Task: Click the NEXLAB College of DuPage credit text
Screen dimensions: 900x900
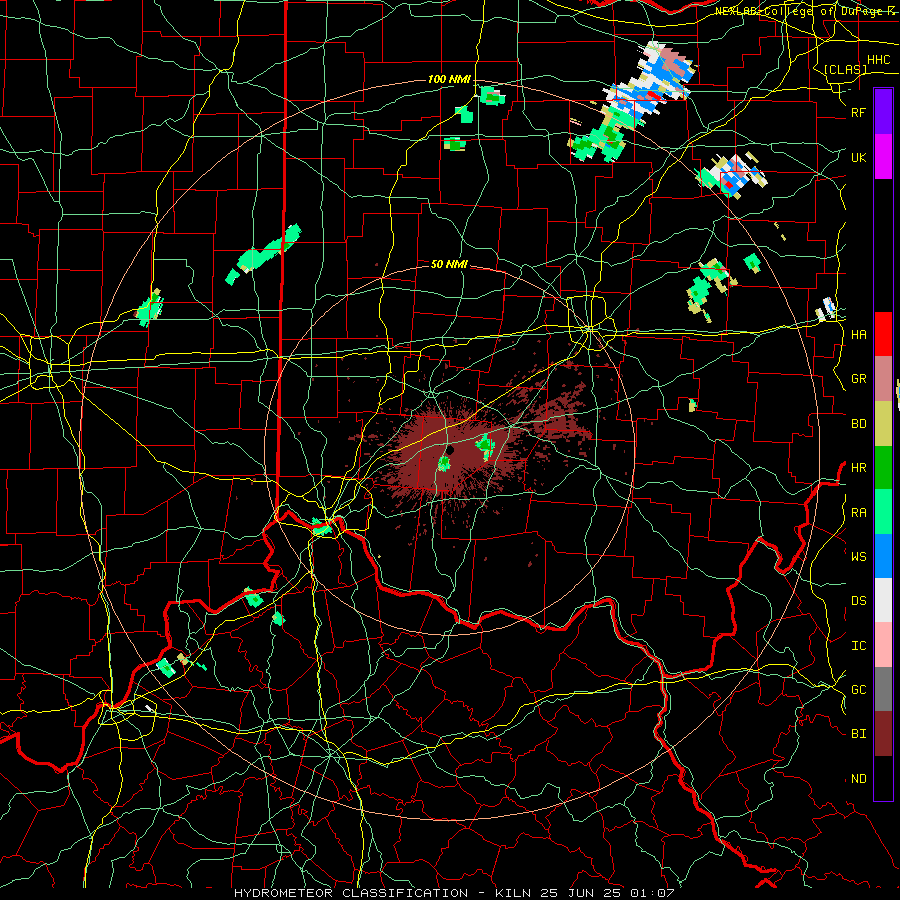Action: pyautogui.click(x=806, y=11)
